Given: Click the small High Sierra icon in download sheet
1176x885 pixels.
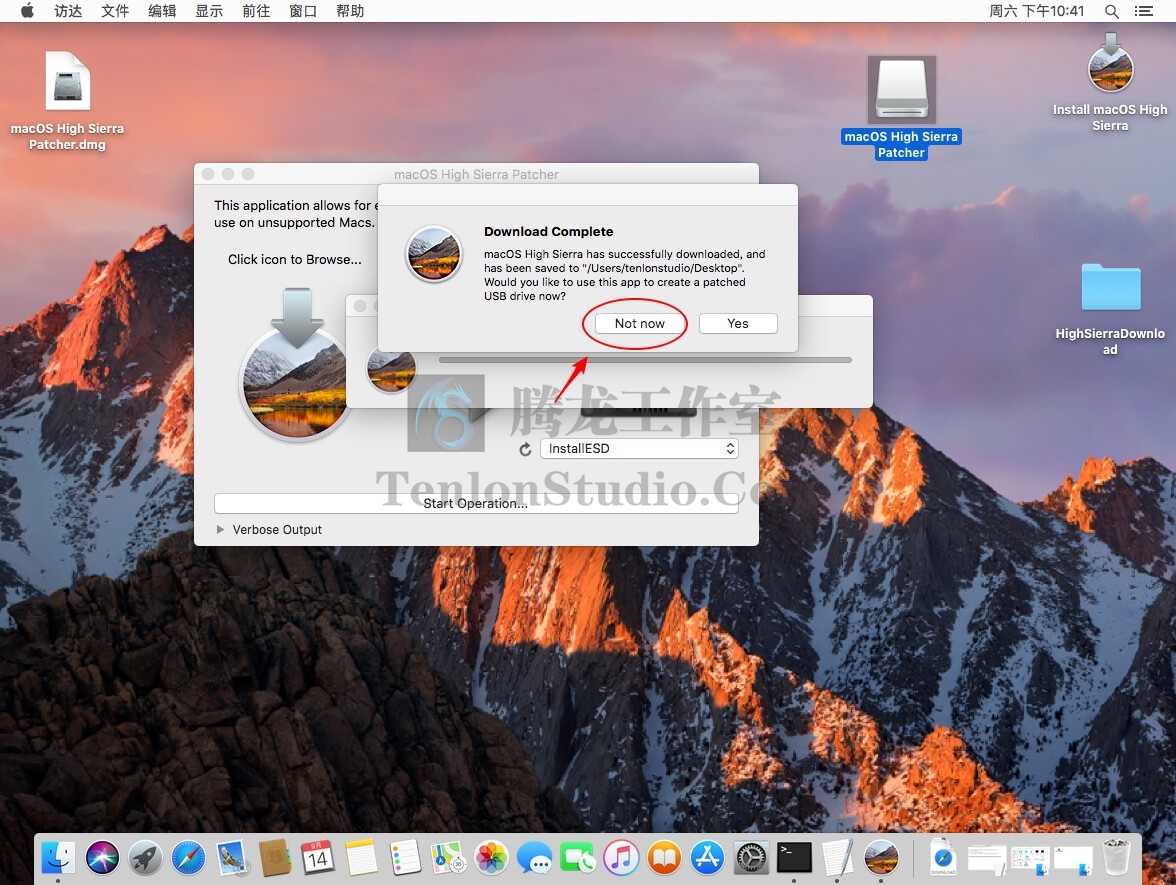Looking at the screenshot, I should point(391,371).
